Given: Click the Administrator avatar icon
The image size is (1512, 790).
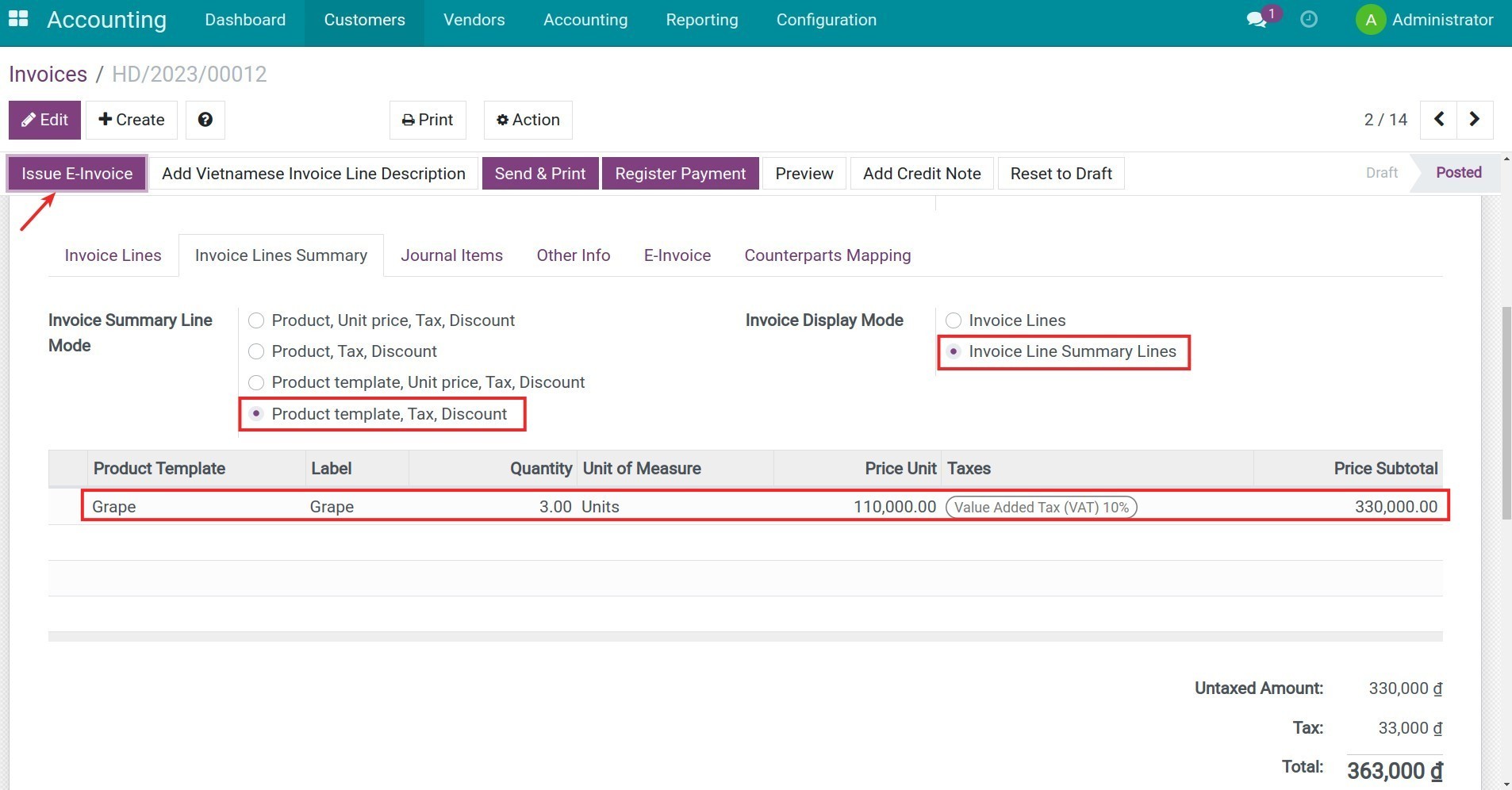Looking at the screenshot, I should coord(1370,19).
